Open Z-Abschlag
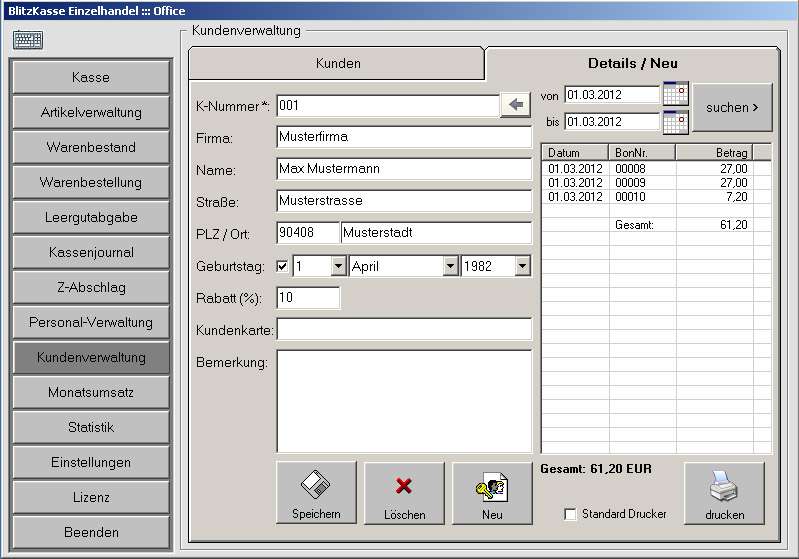Image resolution: width=799 pixels, height=559 pixels. click(x=91, y=287)
